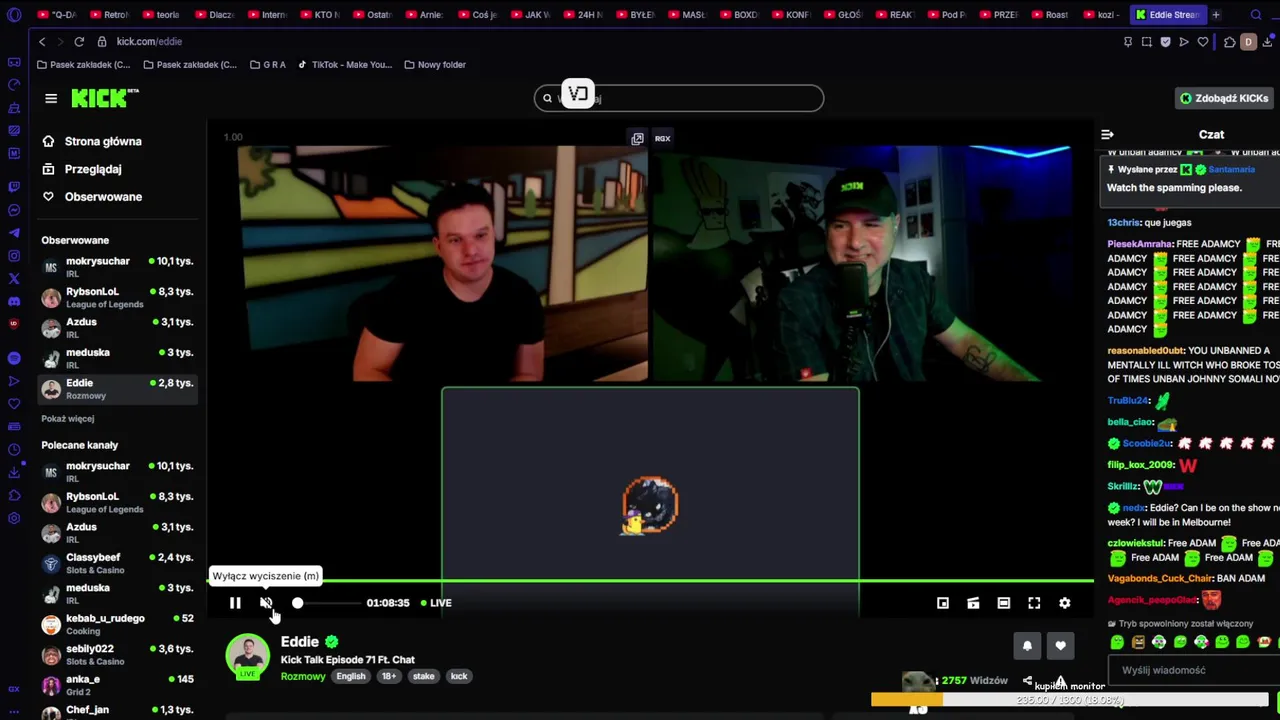Open meduska in the Obserwowane list
1280x720 pixels.
click(118, 358)
